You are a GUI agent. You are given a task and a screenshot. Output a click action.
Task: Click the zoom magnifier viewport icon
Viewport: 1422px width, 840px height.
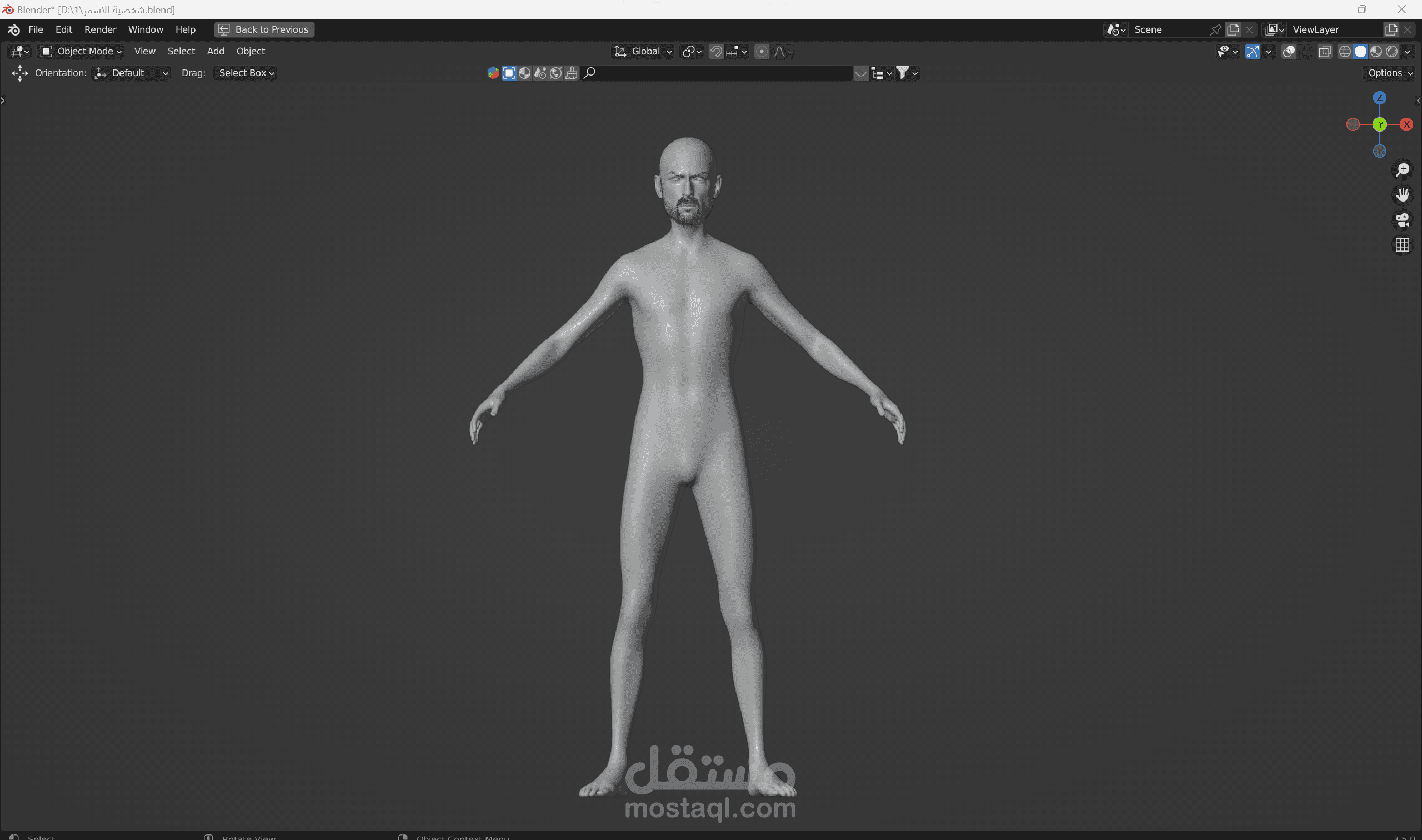pyautogui.click(x=1402, y=170)
